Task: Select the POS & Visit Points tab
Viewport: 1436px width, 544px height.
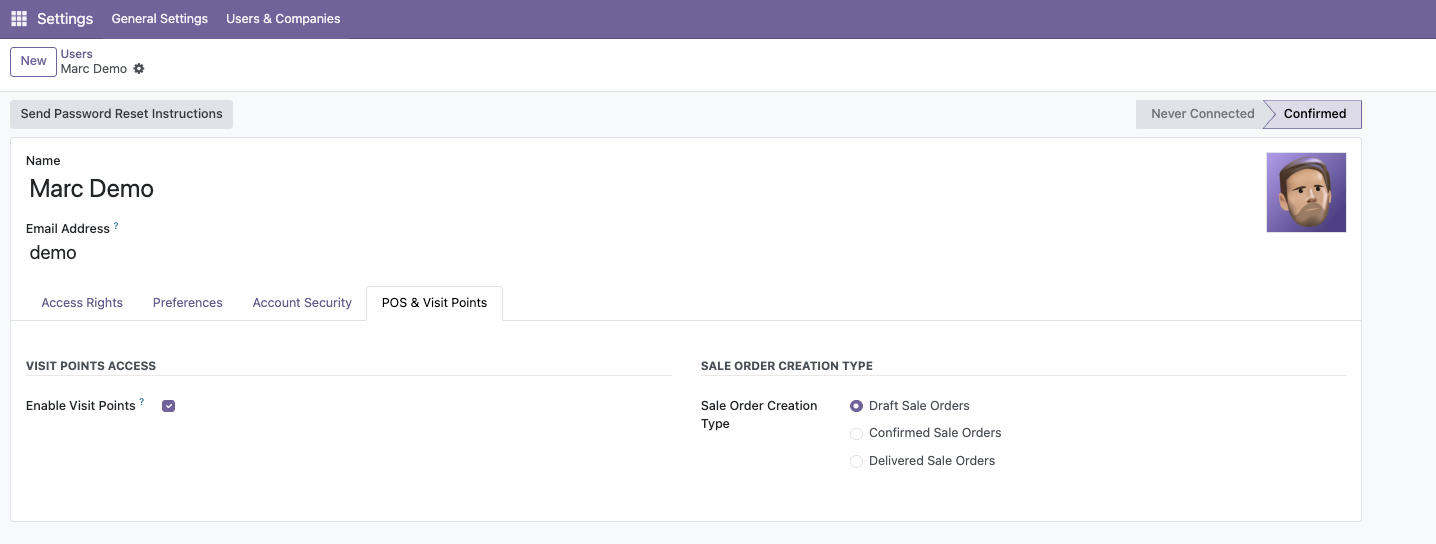Action: 434,303
